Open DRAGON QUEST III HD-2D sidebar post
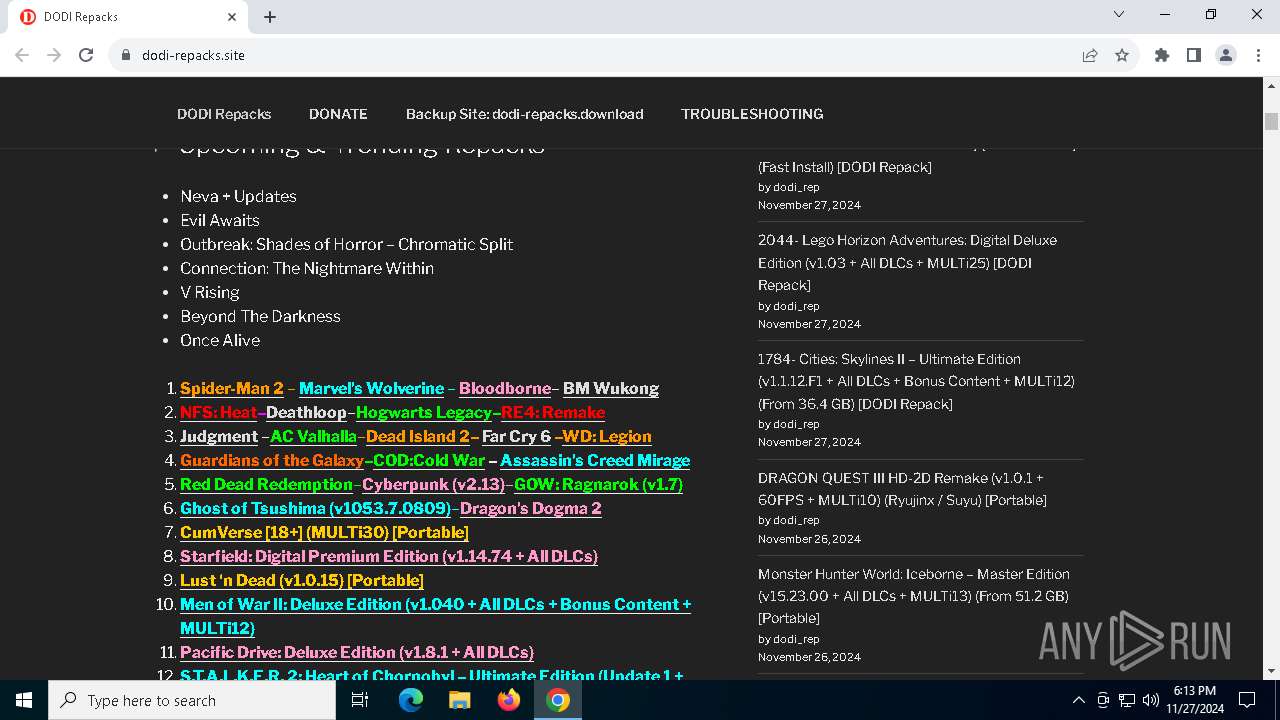This screenshot has width=1280, height=720. (x=902, y=488)
